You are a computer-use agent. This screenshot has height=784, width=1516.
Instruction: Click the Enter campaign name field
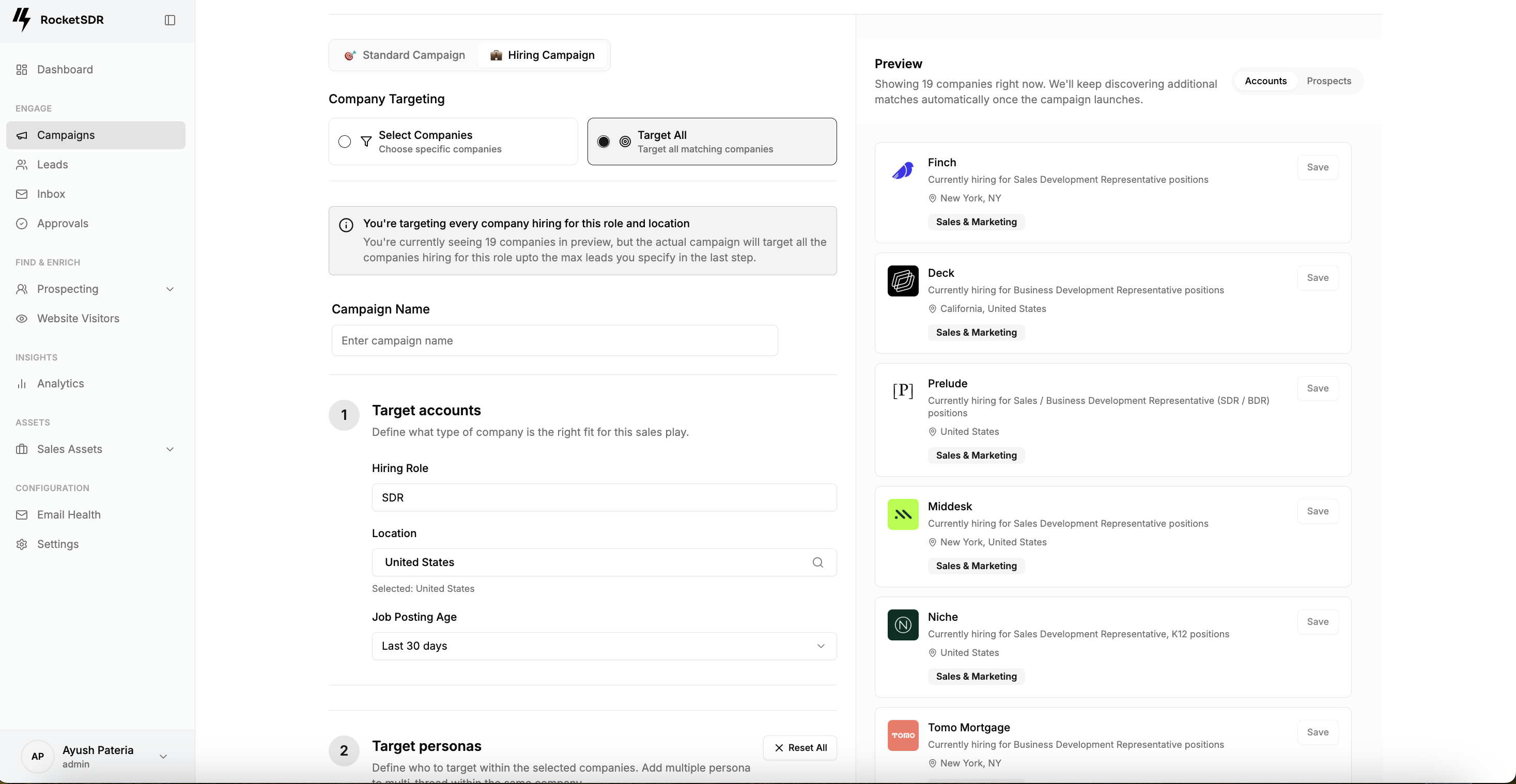click(x=554, y=340)
